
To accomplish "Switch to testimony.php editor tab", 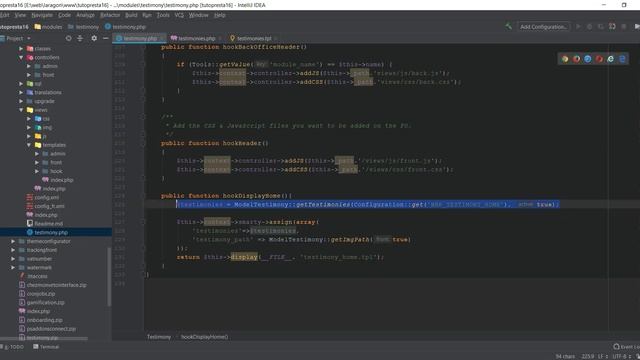I will coord(140,38).
